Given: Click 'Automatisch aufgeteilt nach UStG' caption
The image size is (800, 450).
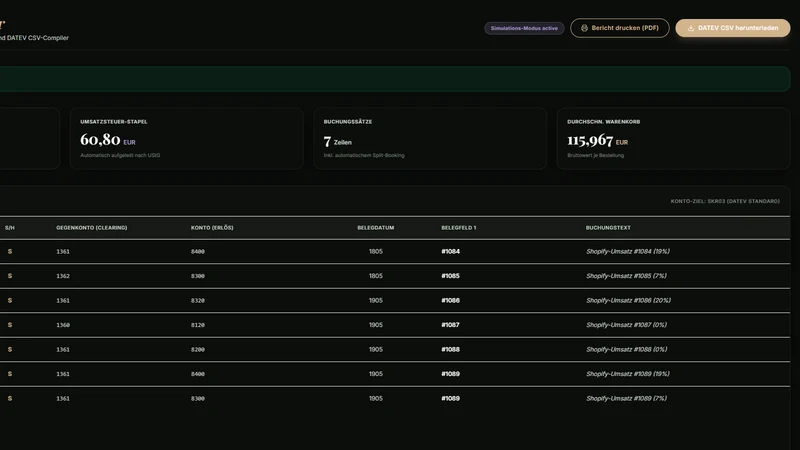Looking at the screenshot, I should (120, 155).
